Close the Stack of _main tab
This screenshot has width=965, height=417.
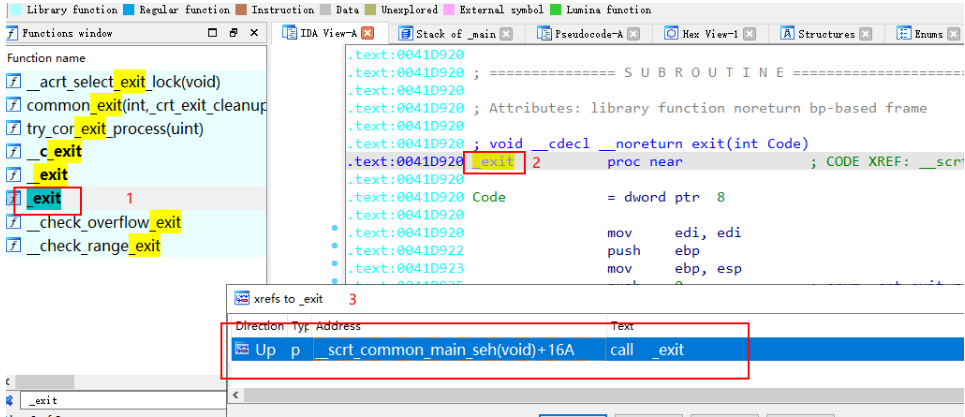tap(506, 34)
